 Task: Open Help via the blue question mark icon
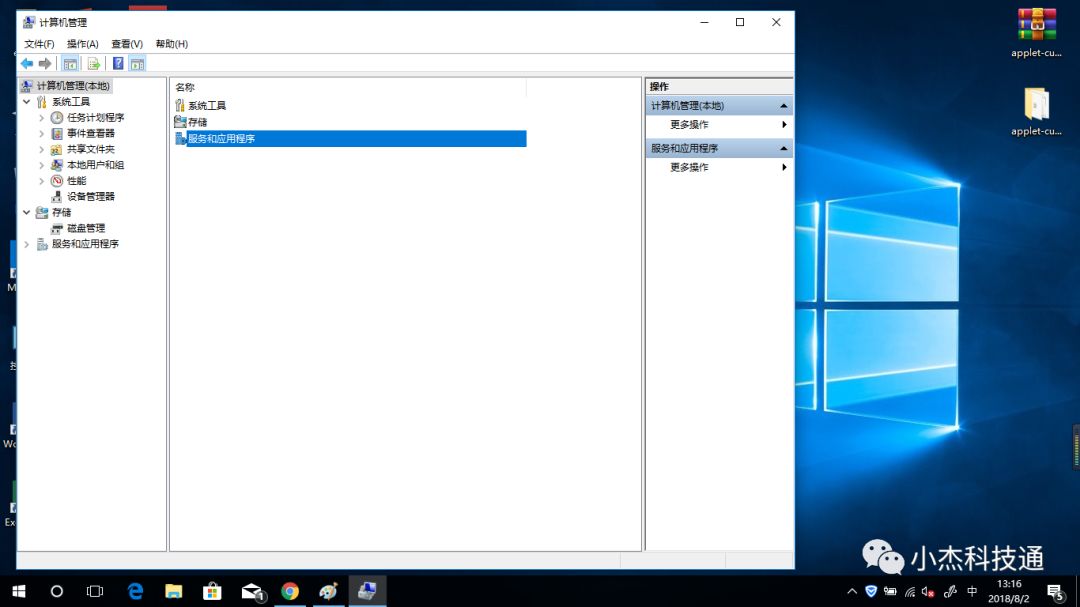pyautogui.click(x=118, y=63)
